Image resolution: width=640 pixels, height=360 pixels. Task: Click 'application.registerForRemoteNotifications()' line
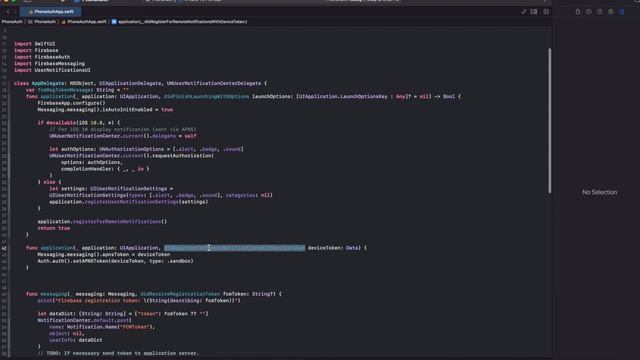pyautogui.click(x=102, y=221)
